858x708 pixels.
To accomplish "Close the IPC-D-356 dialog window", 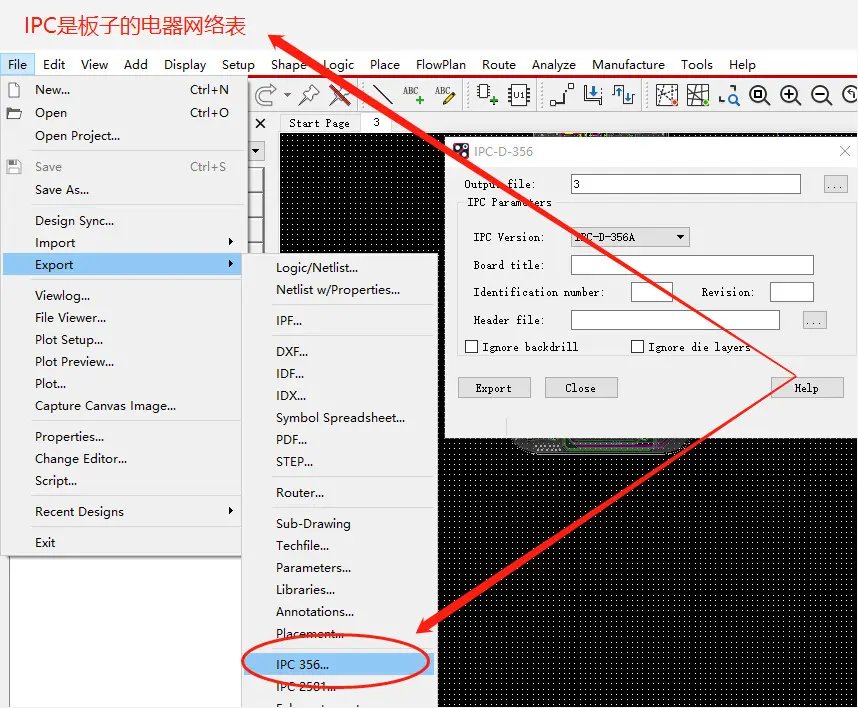I will click(x=845, y=151).
